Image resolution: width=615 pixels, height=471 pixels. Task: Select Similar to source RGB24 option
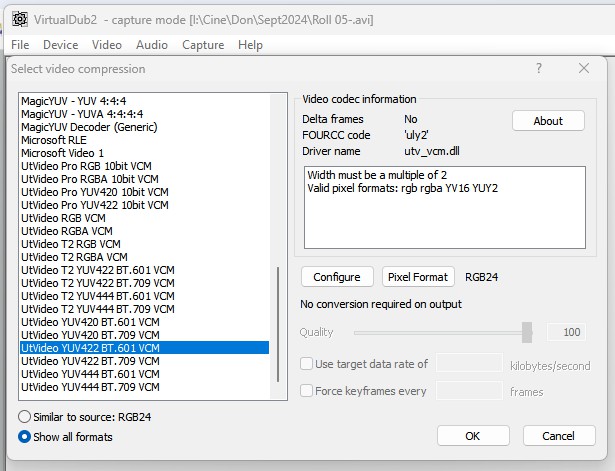coord(25,416)
